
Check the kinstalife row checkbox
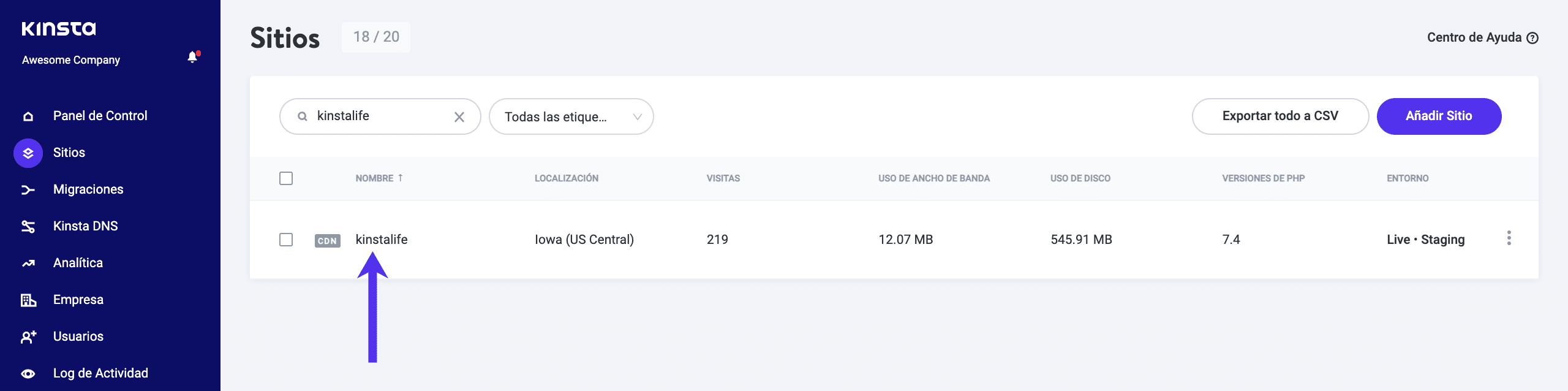tap(286, 240)
